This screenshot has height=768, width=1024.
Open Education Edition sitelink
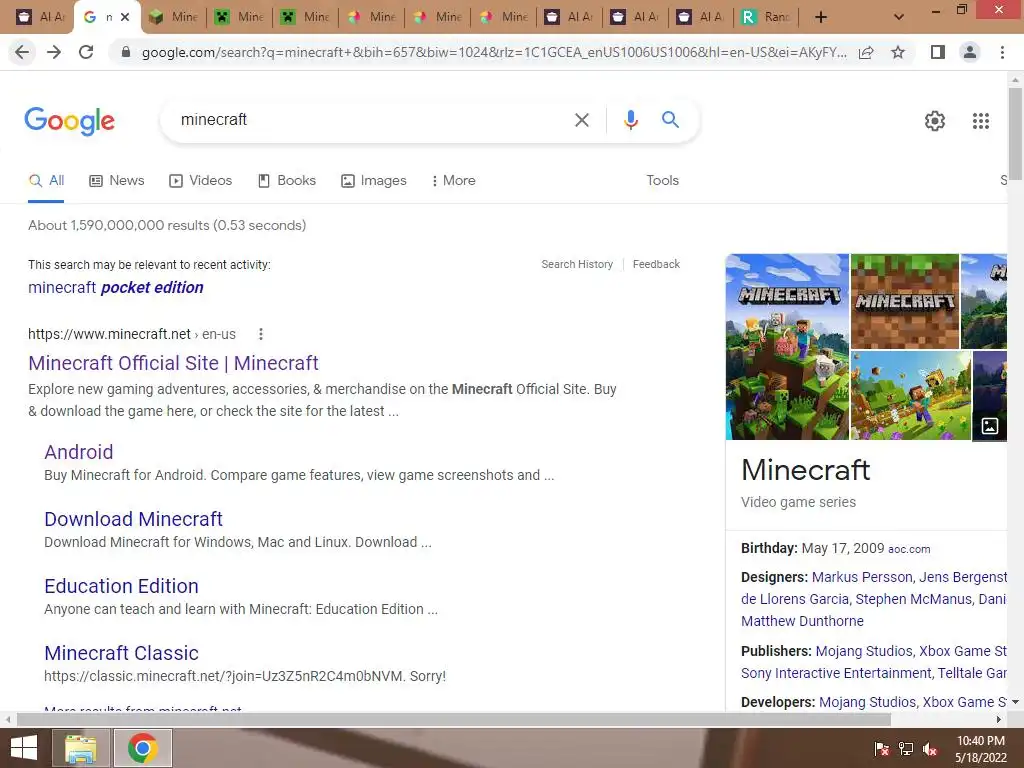(121, 586)
